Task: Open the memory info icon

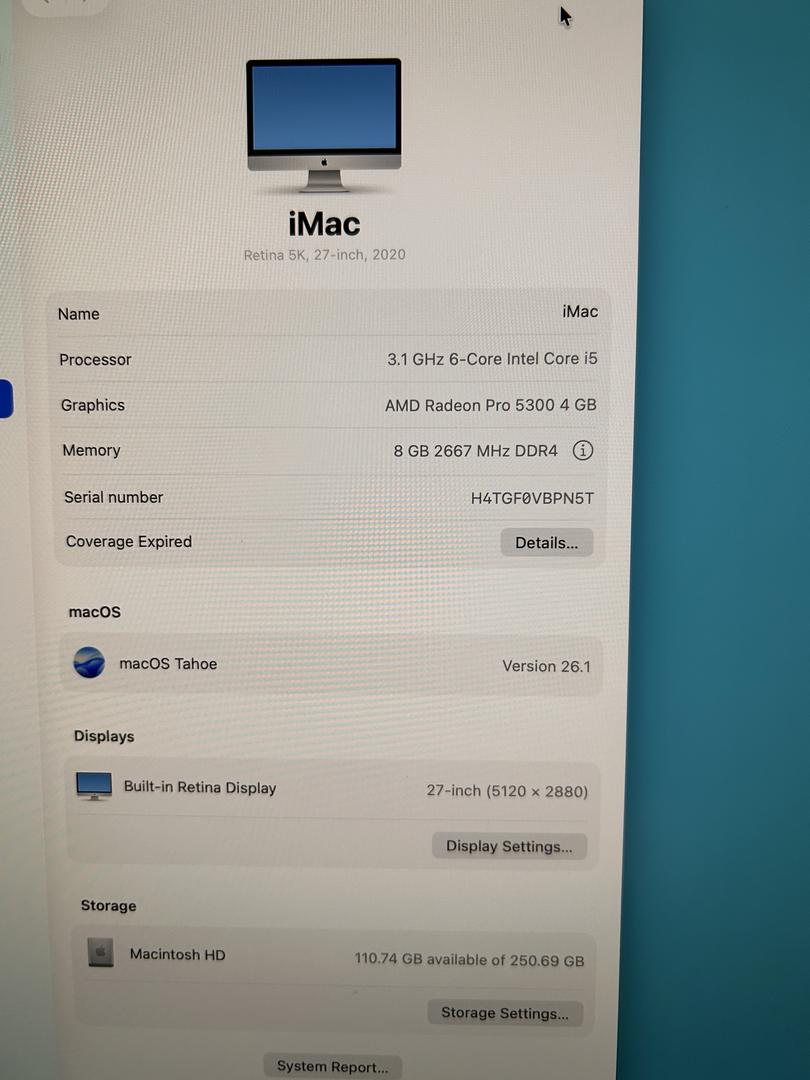Action: (583, 450)
